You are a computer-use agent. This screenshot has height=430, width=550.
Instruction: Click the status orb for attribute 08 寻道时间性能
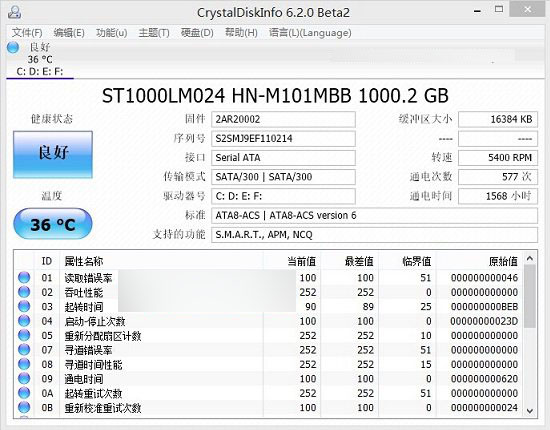coord(24,364)
